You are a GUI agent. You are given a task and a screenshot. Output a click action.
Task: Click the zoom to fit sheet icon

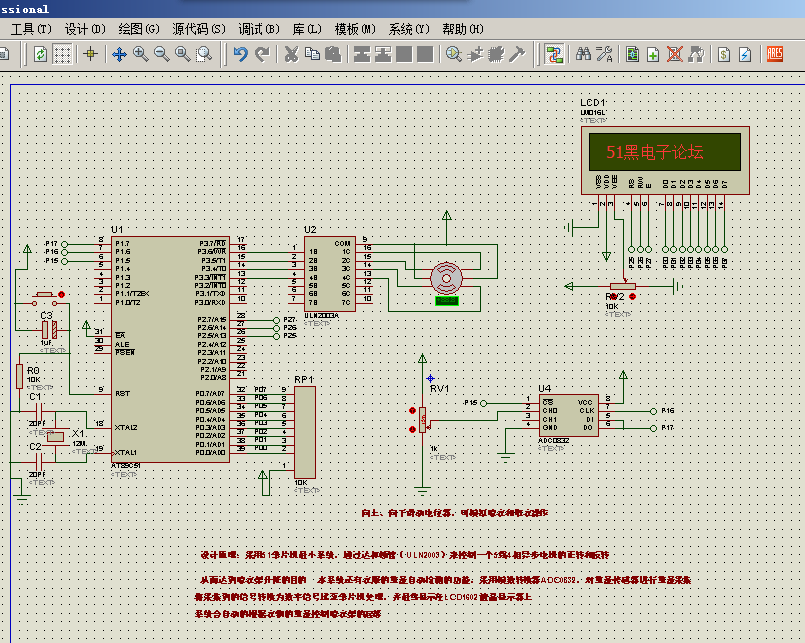[x=183, y=54]
